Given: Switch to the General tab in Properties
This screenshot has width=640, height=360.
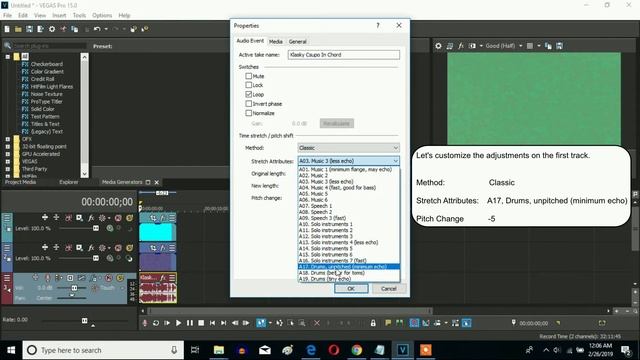Looking at the screenshot, I should [x=298, y=42].
